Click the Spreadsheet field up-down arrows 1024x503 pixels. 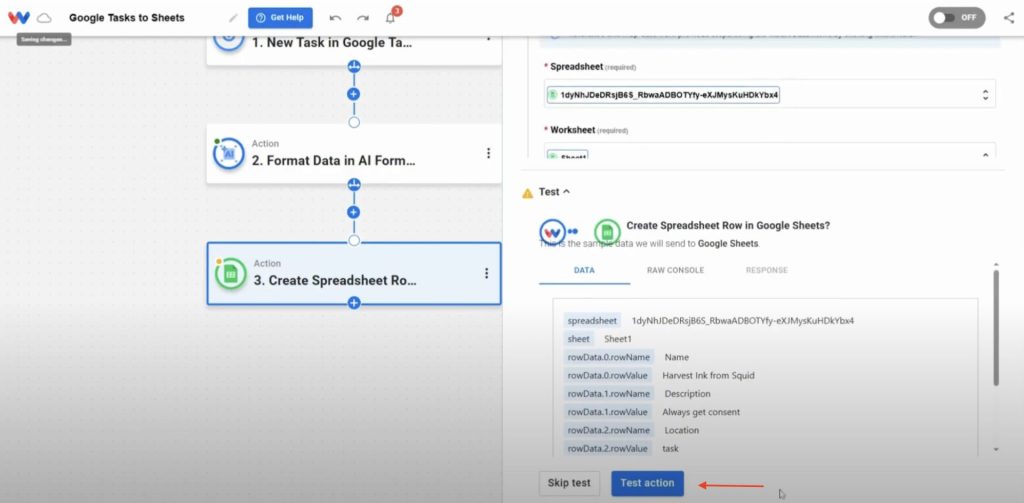pyautogui.click(x=985, y=95)
